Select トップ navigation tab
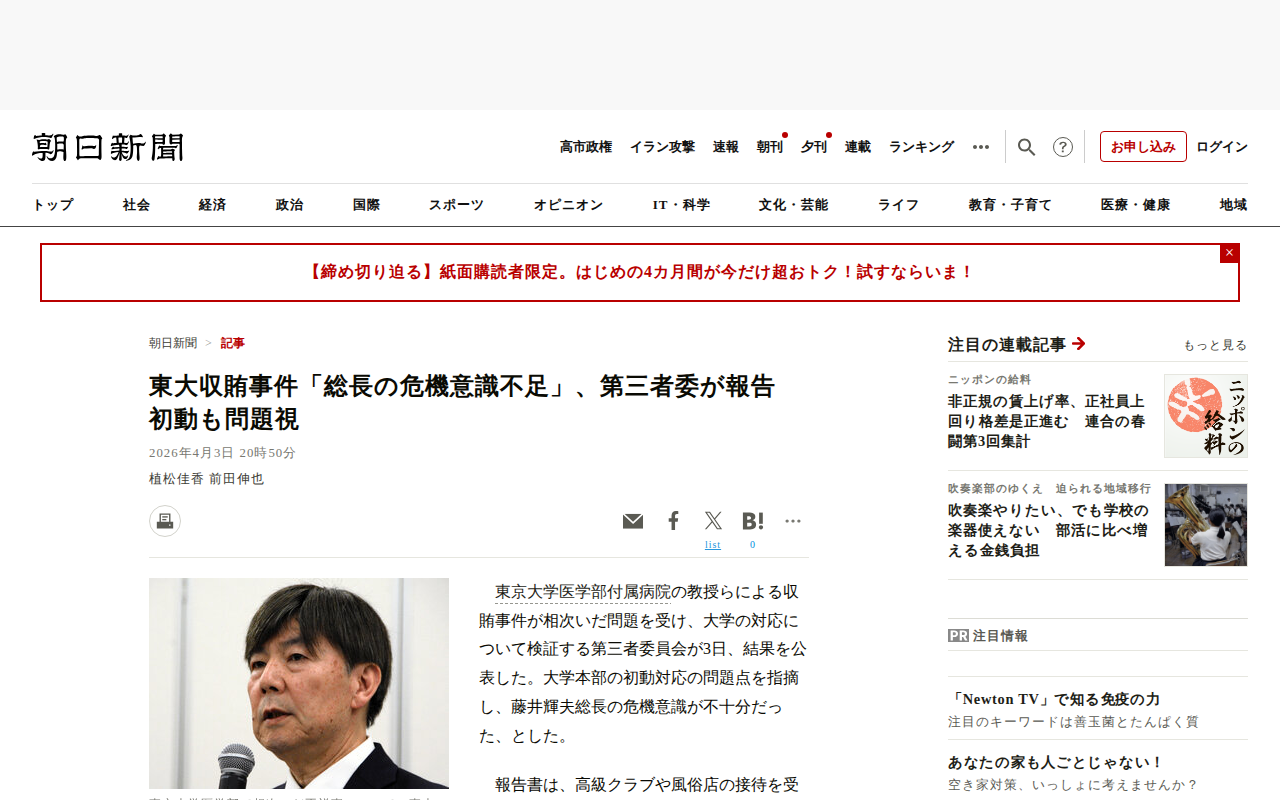 53,205
